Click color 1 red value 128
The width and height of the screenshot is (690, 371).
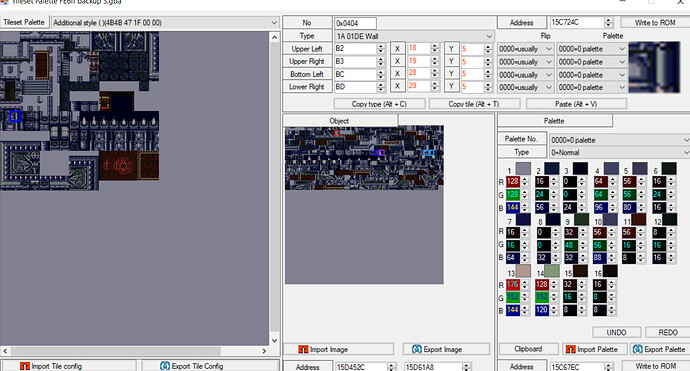(513, 181)
